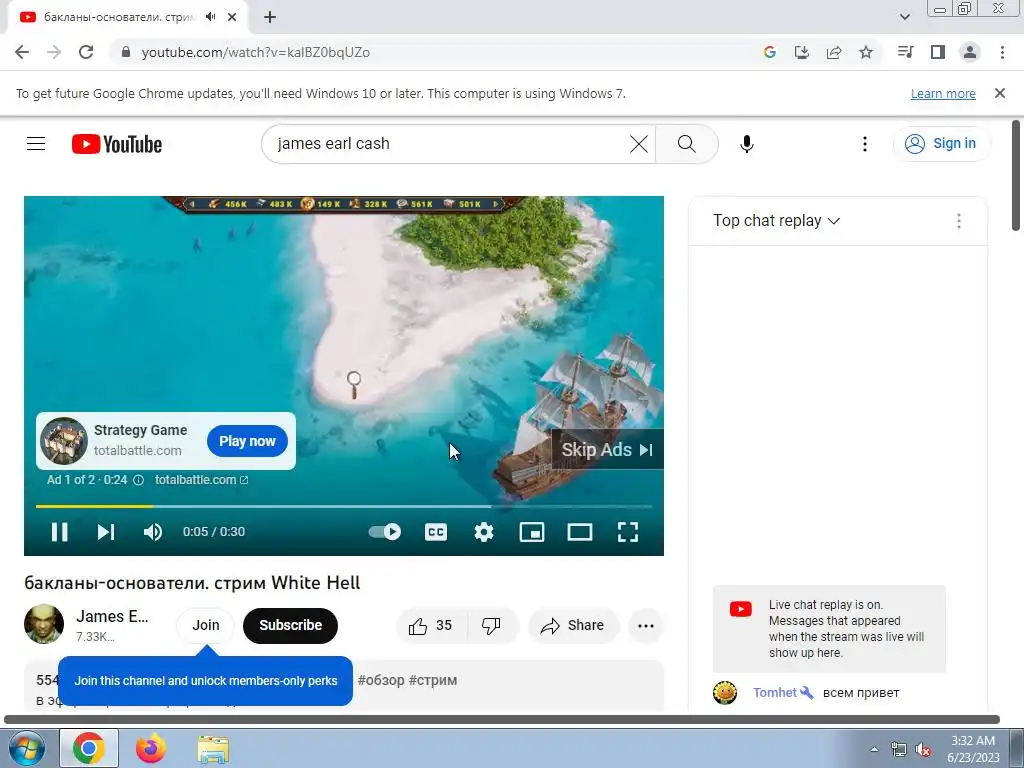Image resolution: width=1024 pixels, height=768 pixels.
Task: Open the ad info icon beside the ad timer
Action: click(x=138, y=480)
